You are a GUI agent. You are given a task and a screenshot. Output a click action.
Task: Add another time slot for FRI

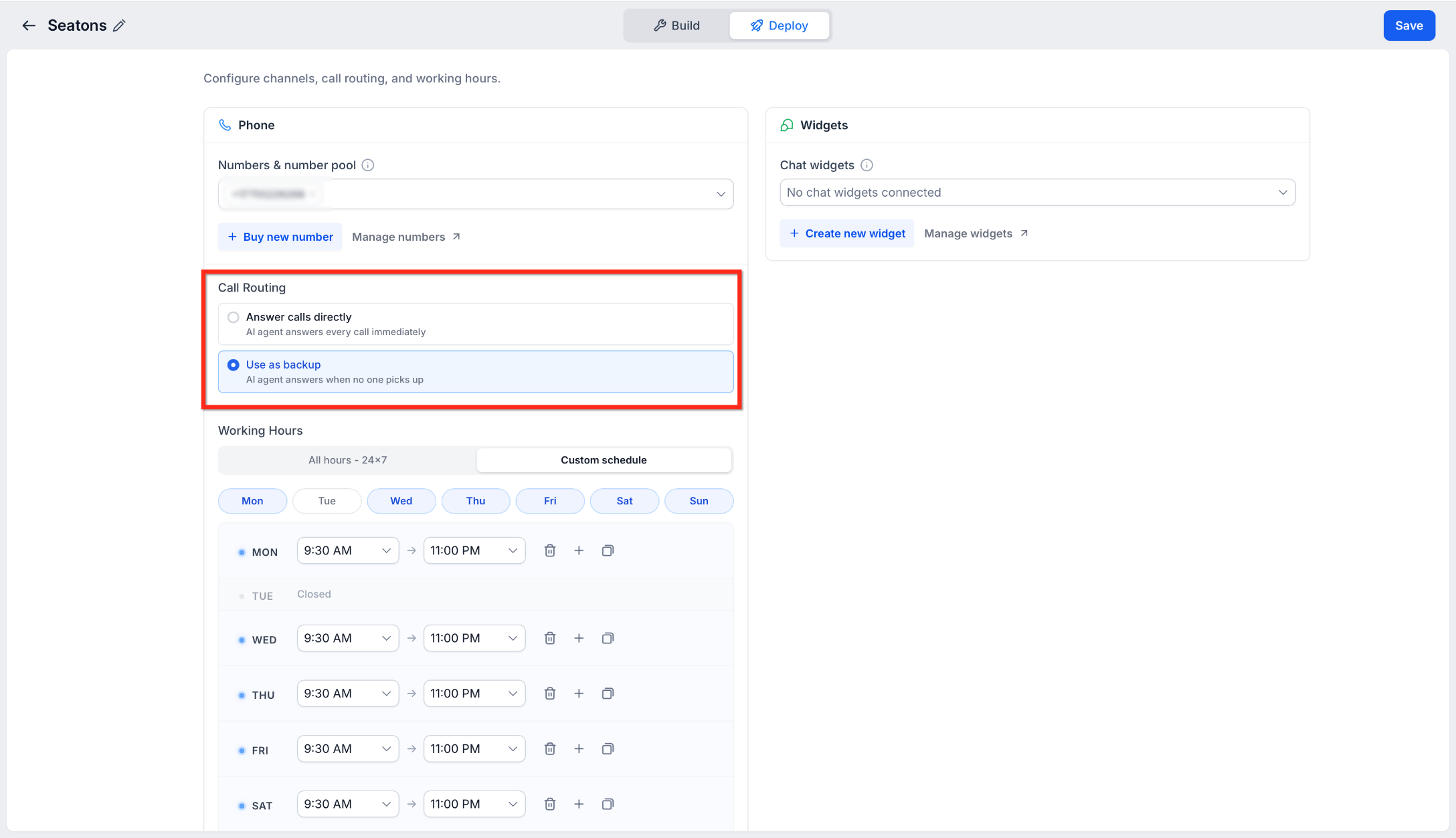pyautogui.click(x=579, y=749)
